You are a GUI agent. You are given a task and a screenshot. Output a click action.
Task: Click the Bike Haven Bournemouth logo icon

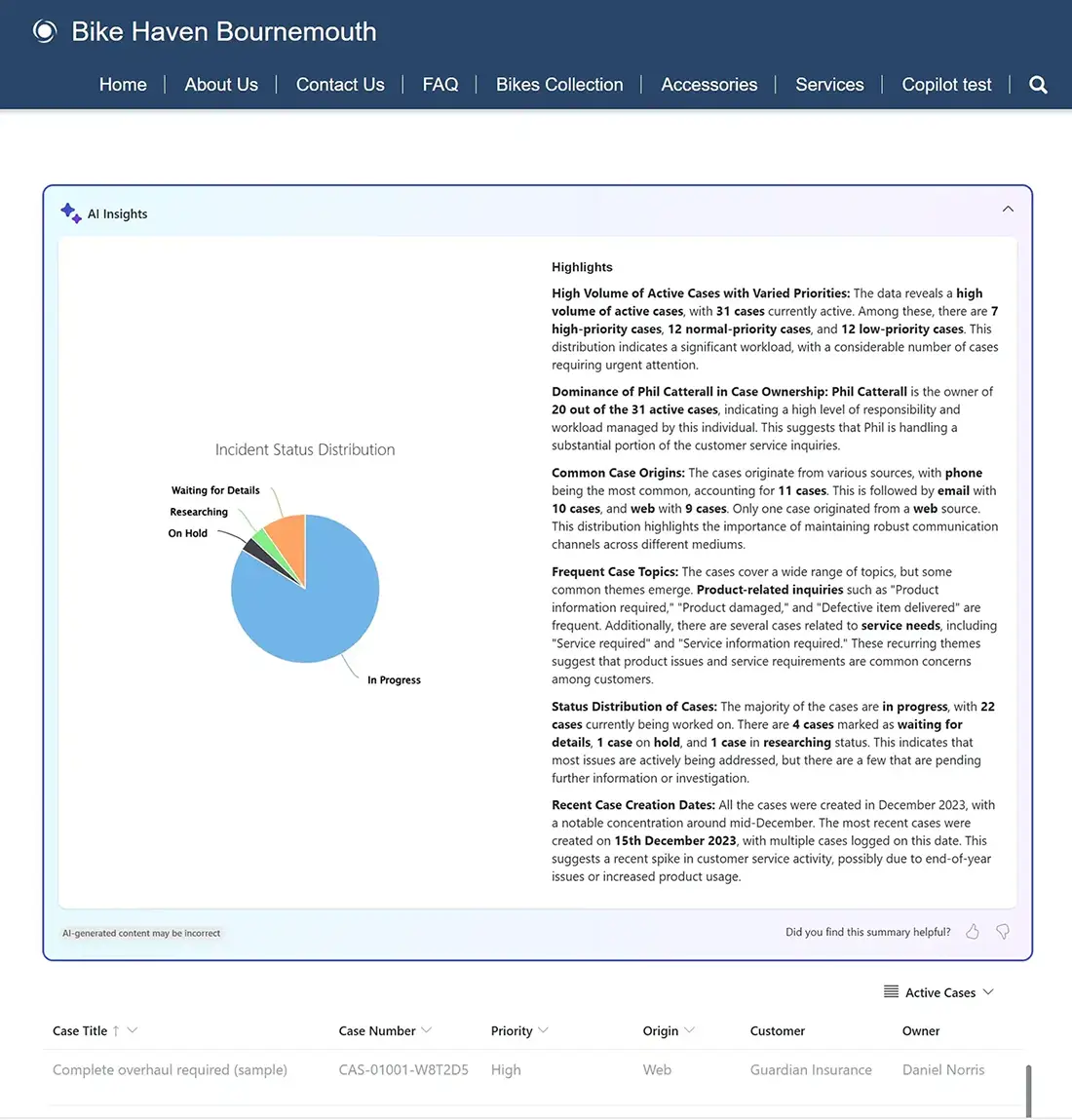tap(45, 31)
